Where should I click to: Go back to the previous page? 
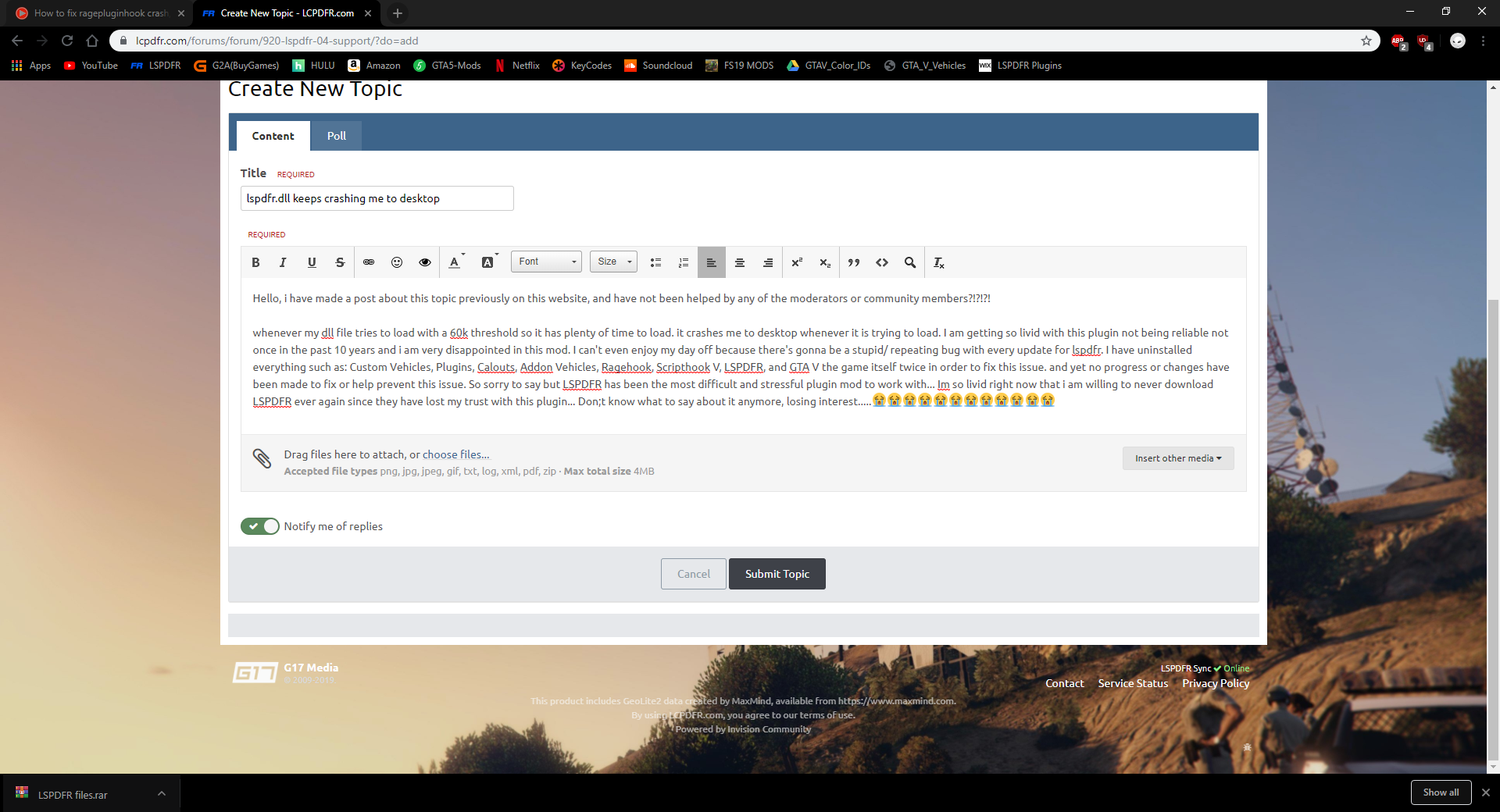17,41
